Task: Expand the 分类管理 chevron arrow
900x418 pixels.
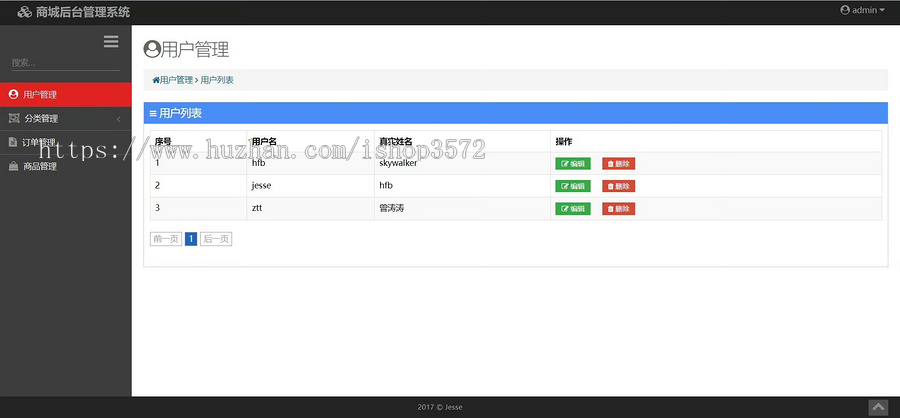Action: pos(118,119)
